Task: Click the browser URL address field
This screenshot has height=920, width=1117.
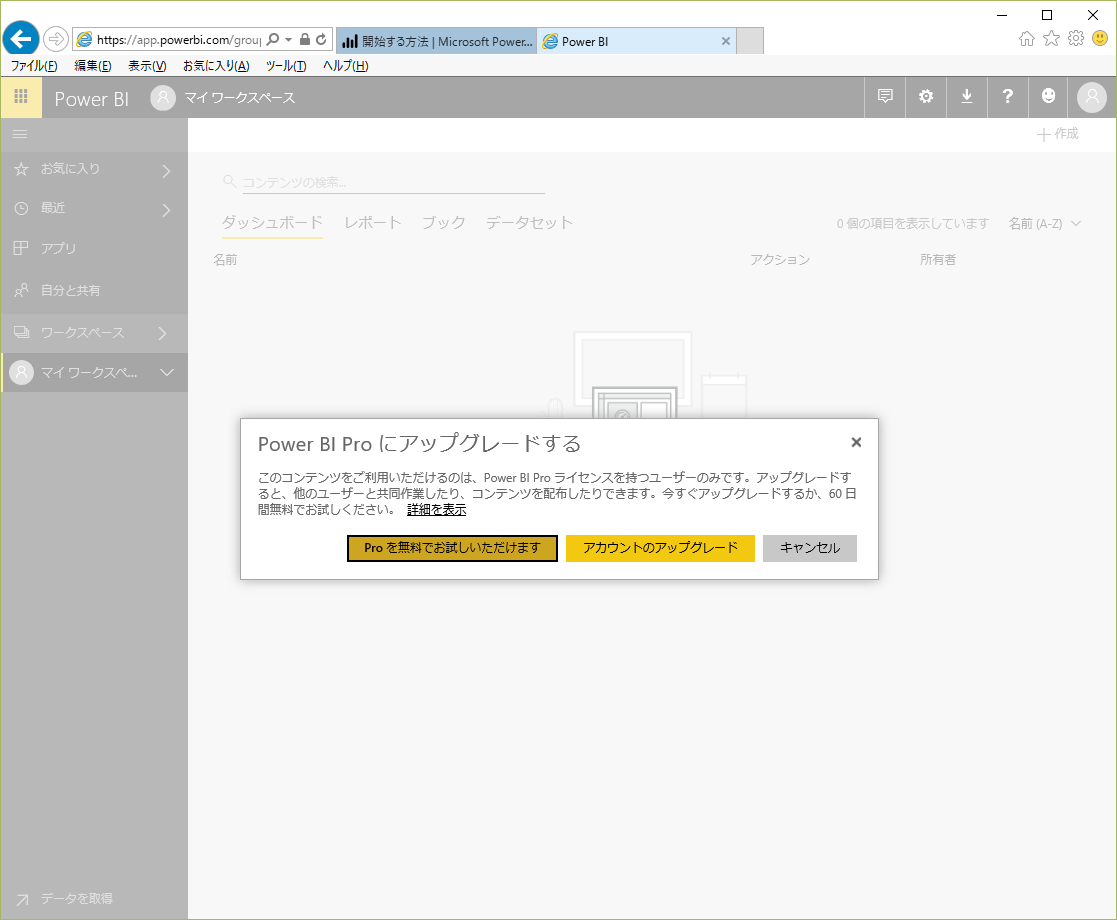Action: (x=178, y=39)
